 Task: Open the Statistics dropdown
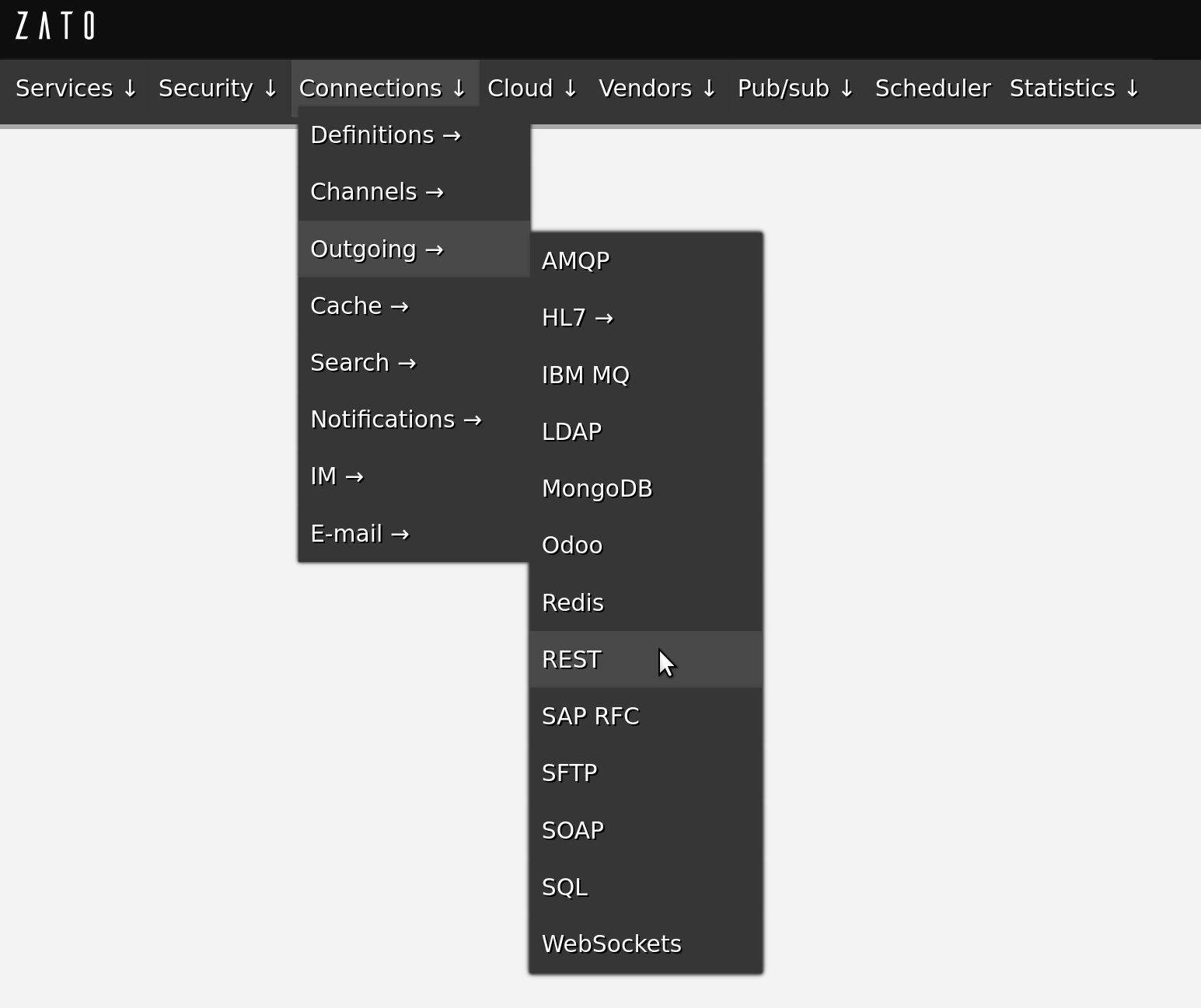pos(1074,89)
